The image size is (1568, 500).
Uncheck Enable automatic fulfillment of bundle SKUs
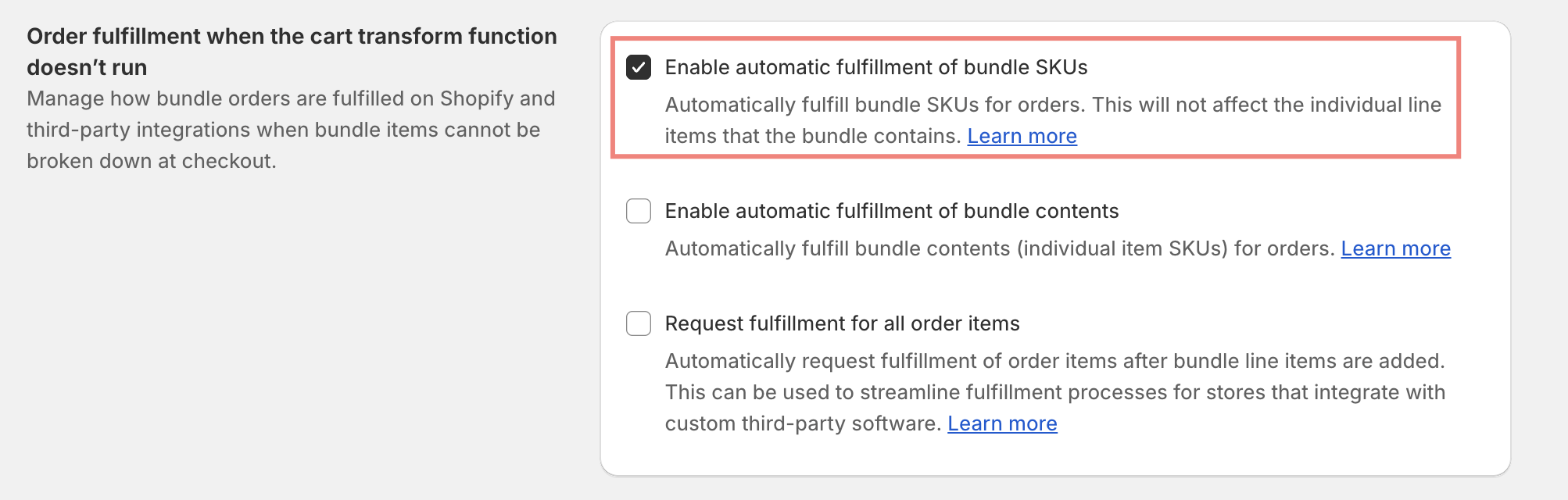coord(639,67)
